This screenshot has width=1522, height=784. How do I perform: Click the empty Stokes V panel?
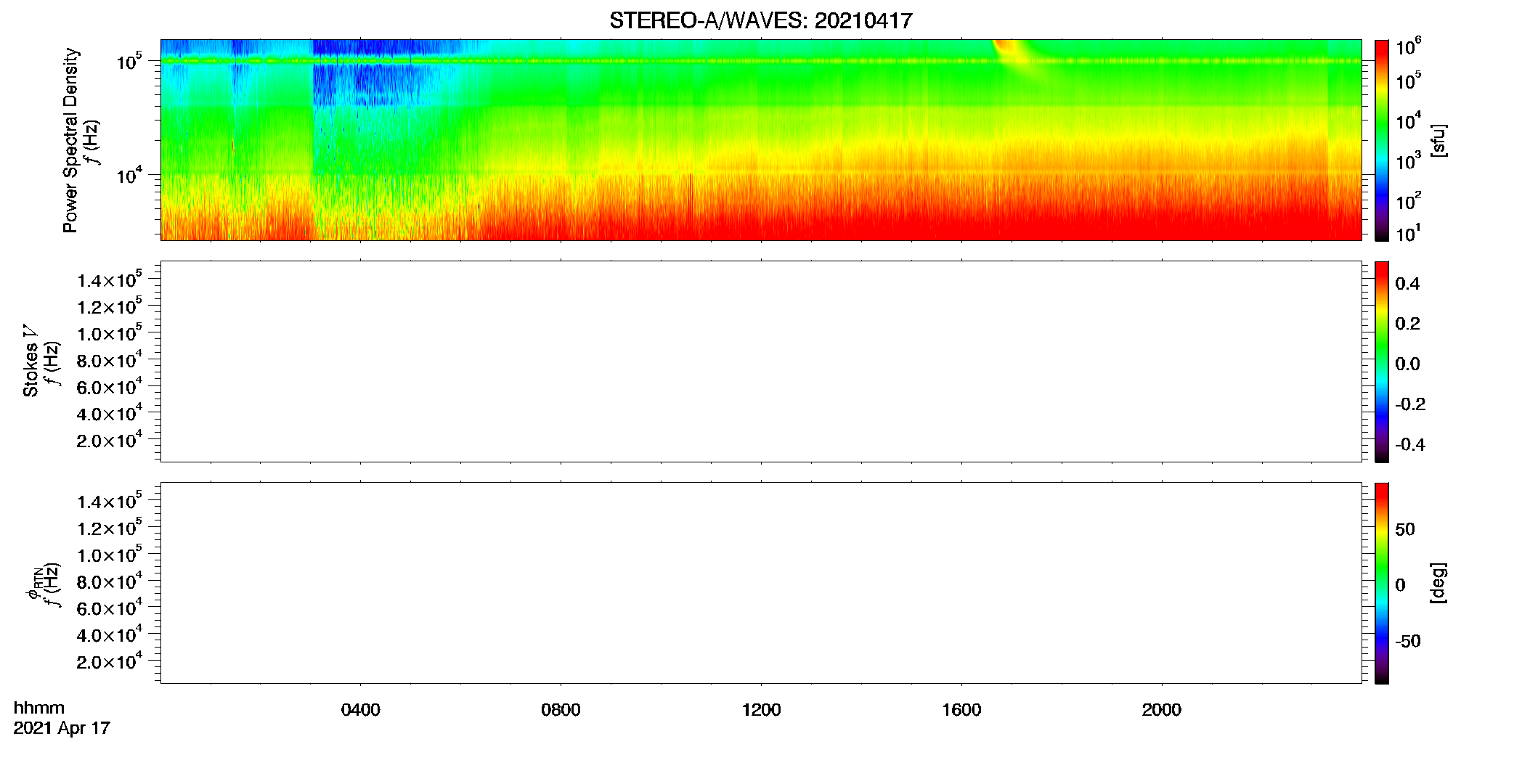(x=761, y=362)
